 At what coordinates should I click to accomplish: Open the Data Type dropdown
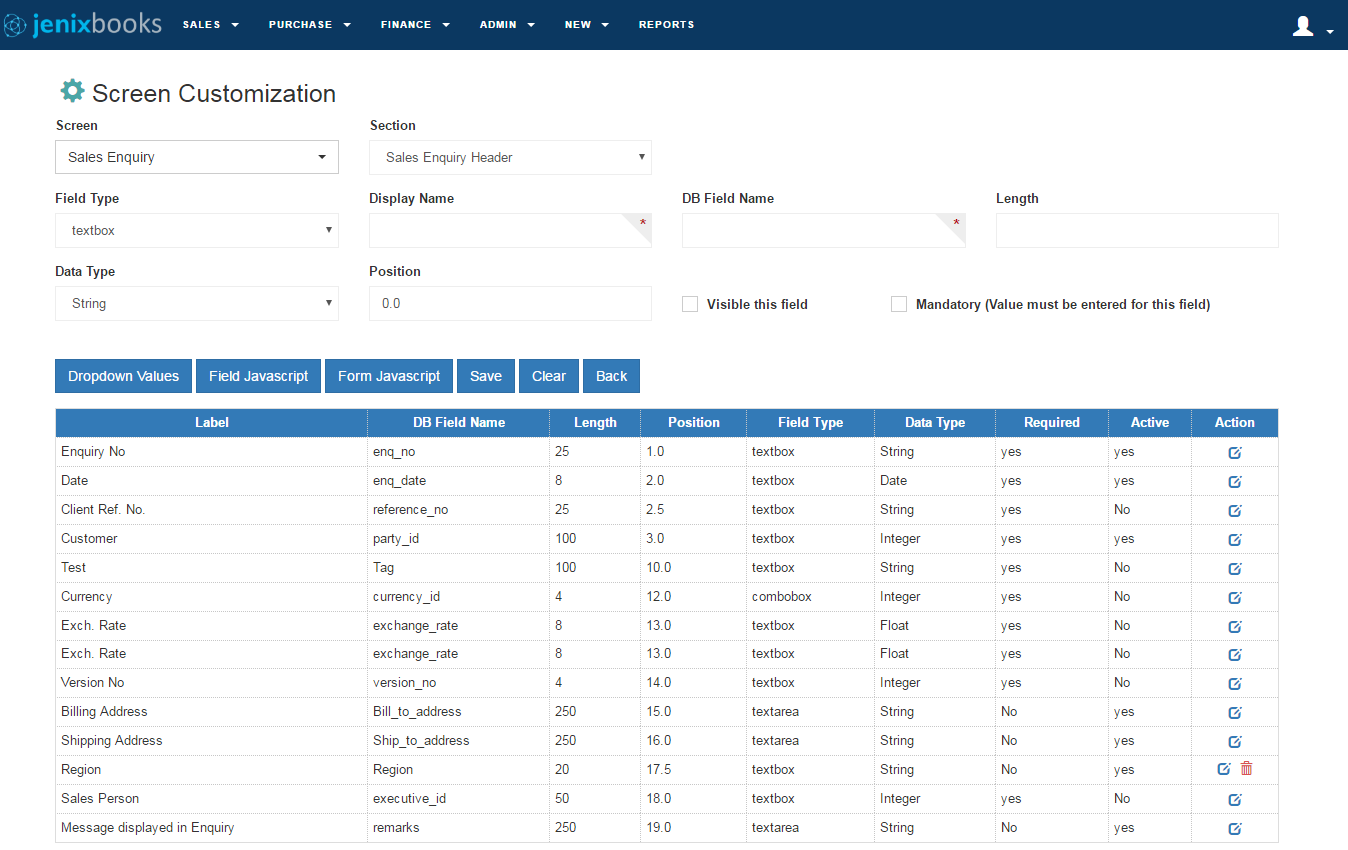(197, 303)
